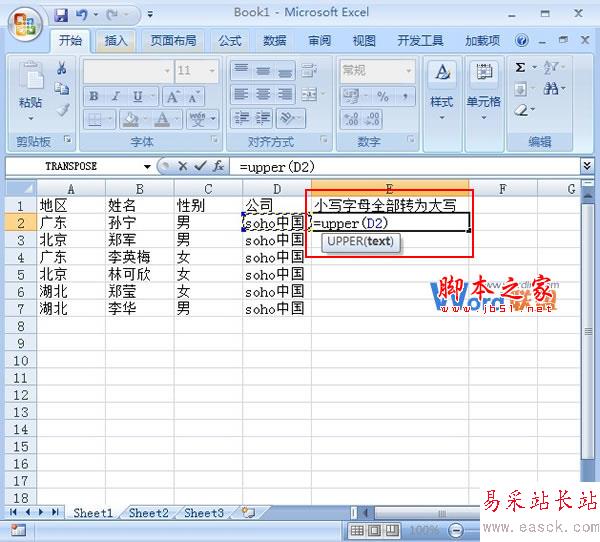Open the Styles (样式) gallery
The image size is (600, 542).
[x=442, y=90]
